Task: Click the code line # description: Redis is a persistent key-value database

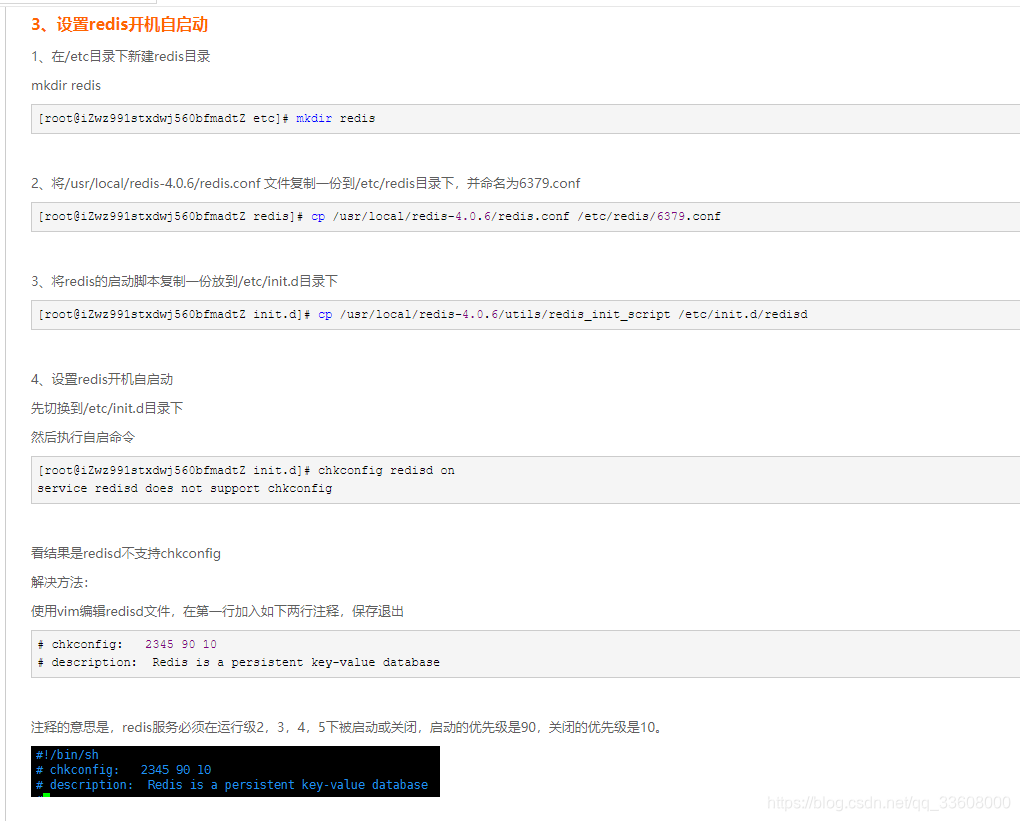Action: (x=239, y=662)
